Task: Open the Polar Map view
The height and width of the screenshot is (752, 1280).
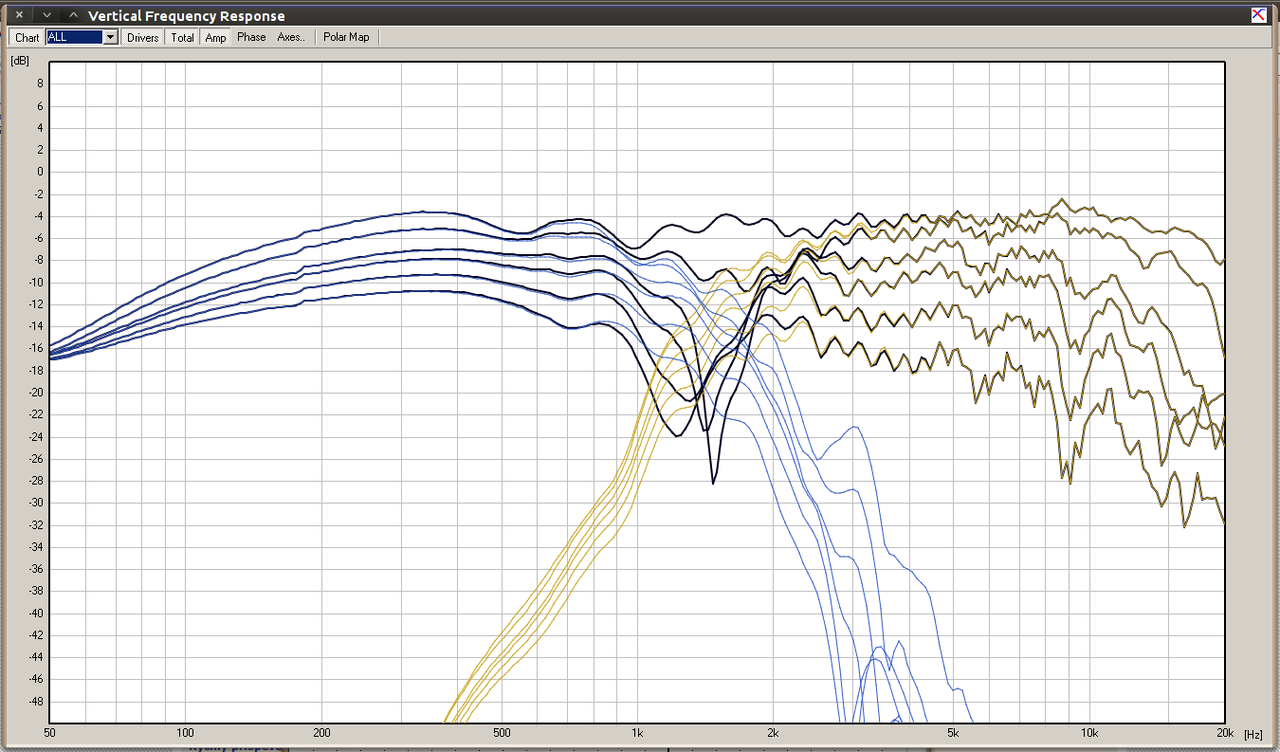Action: [x=346, y=37]
